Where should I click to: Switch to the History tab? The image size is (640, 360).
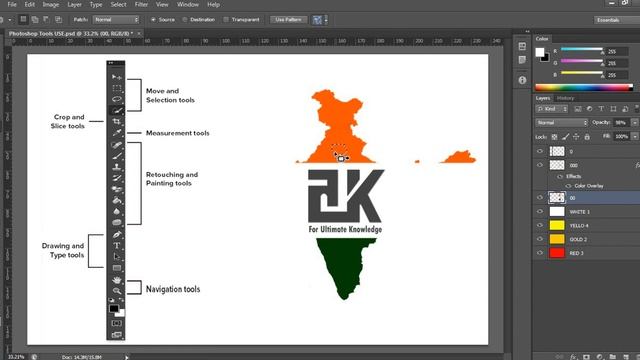tap(565, 98)
